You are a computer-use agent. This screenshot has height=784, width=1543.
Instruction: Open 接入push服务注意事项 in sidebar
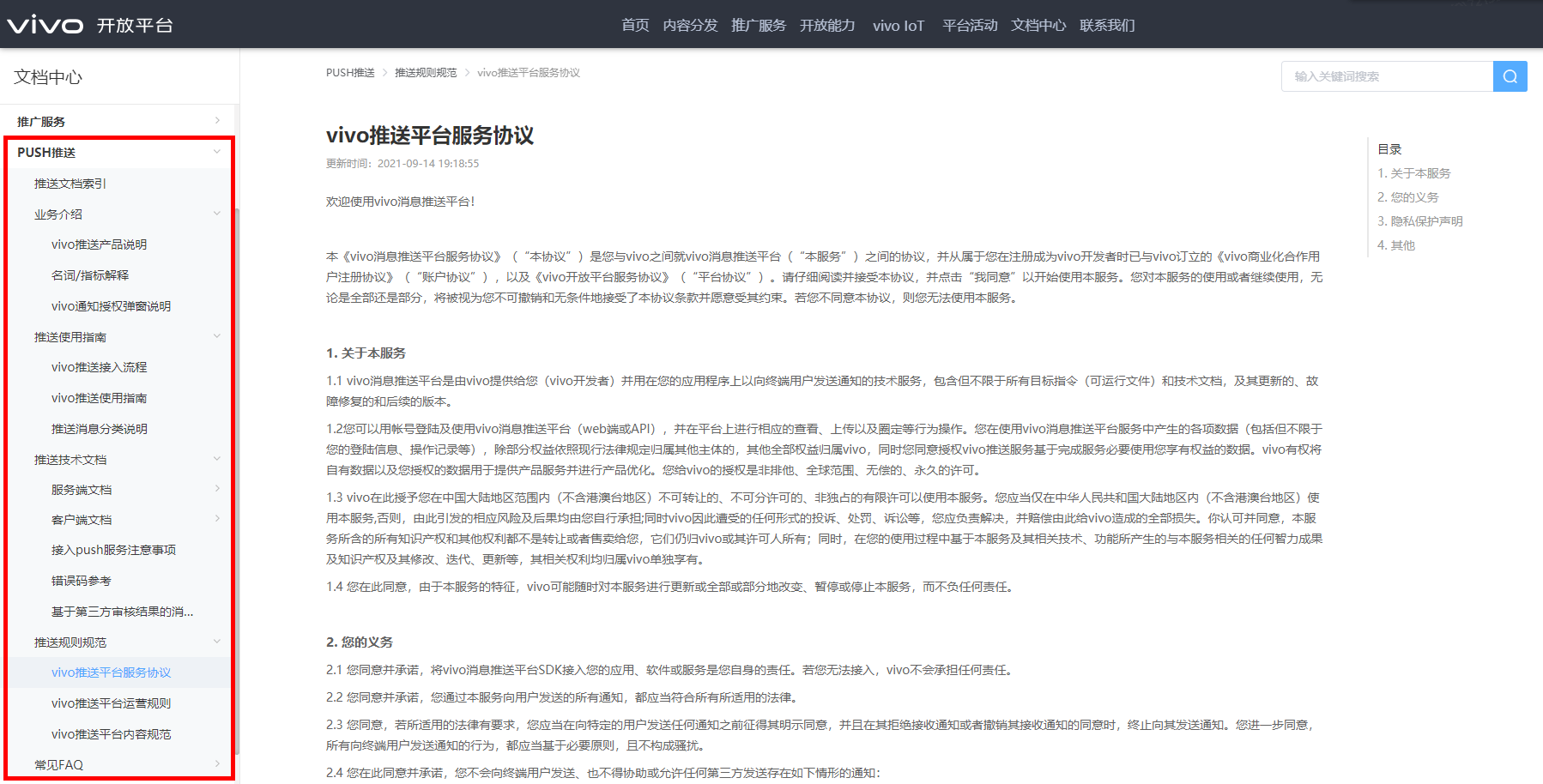[113, 550]
